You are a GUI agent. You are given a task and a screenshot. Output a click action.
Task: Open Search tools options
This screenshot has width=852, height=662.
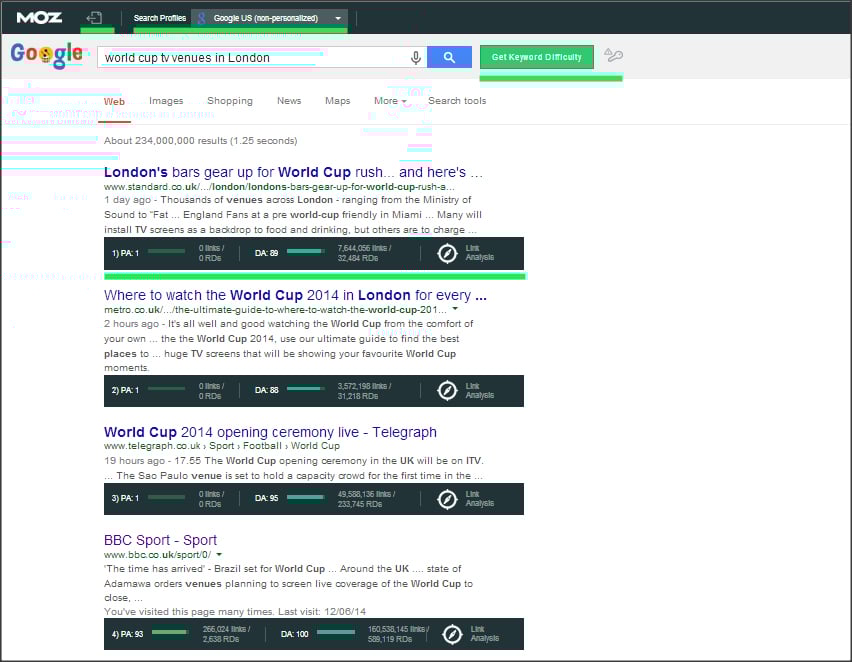tap(457, 101)
